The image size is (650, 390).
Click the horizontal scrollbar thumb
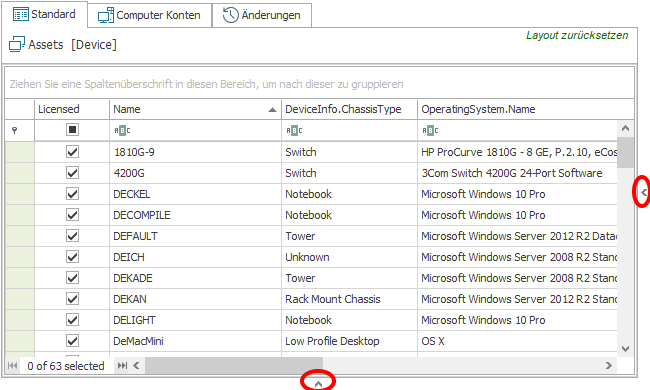(x=234, y=366)
